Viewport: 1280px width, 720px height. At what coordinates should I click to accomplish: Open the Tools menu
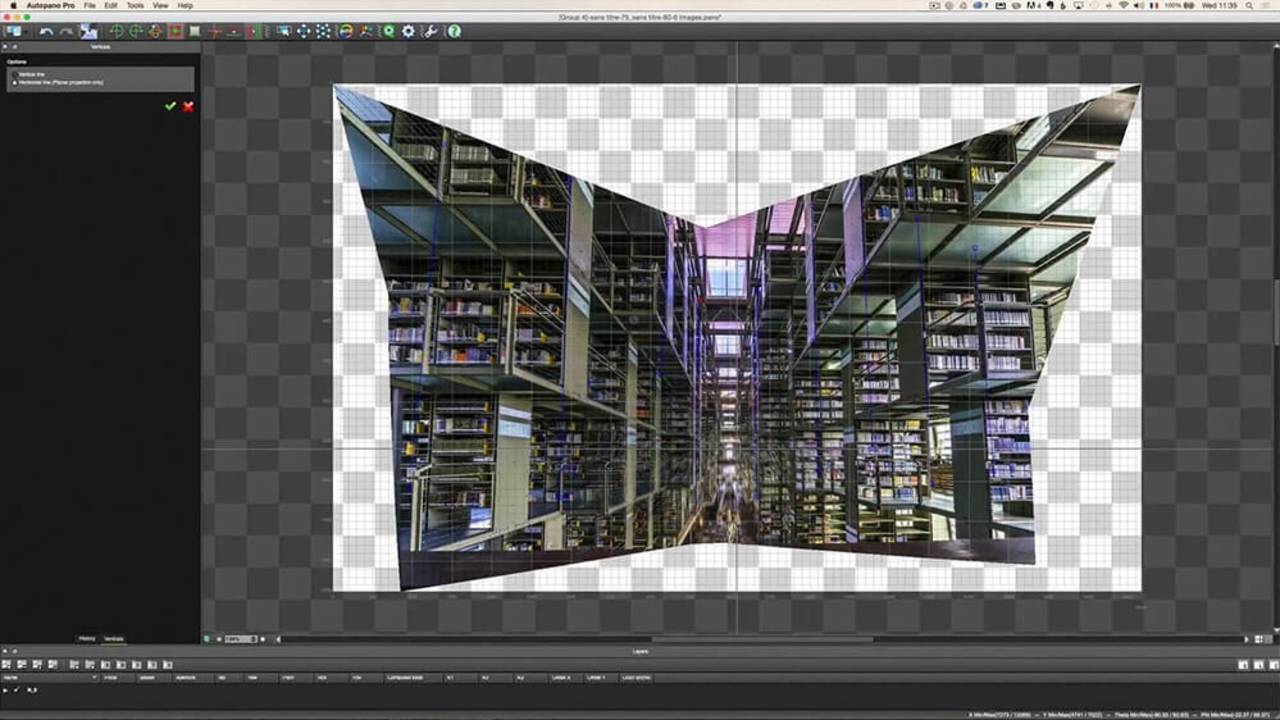point(135,6)
